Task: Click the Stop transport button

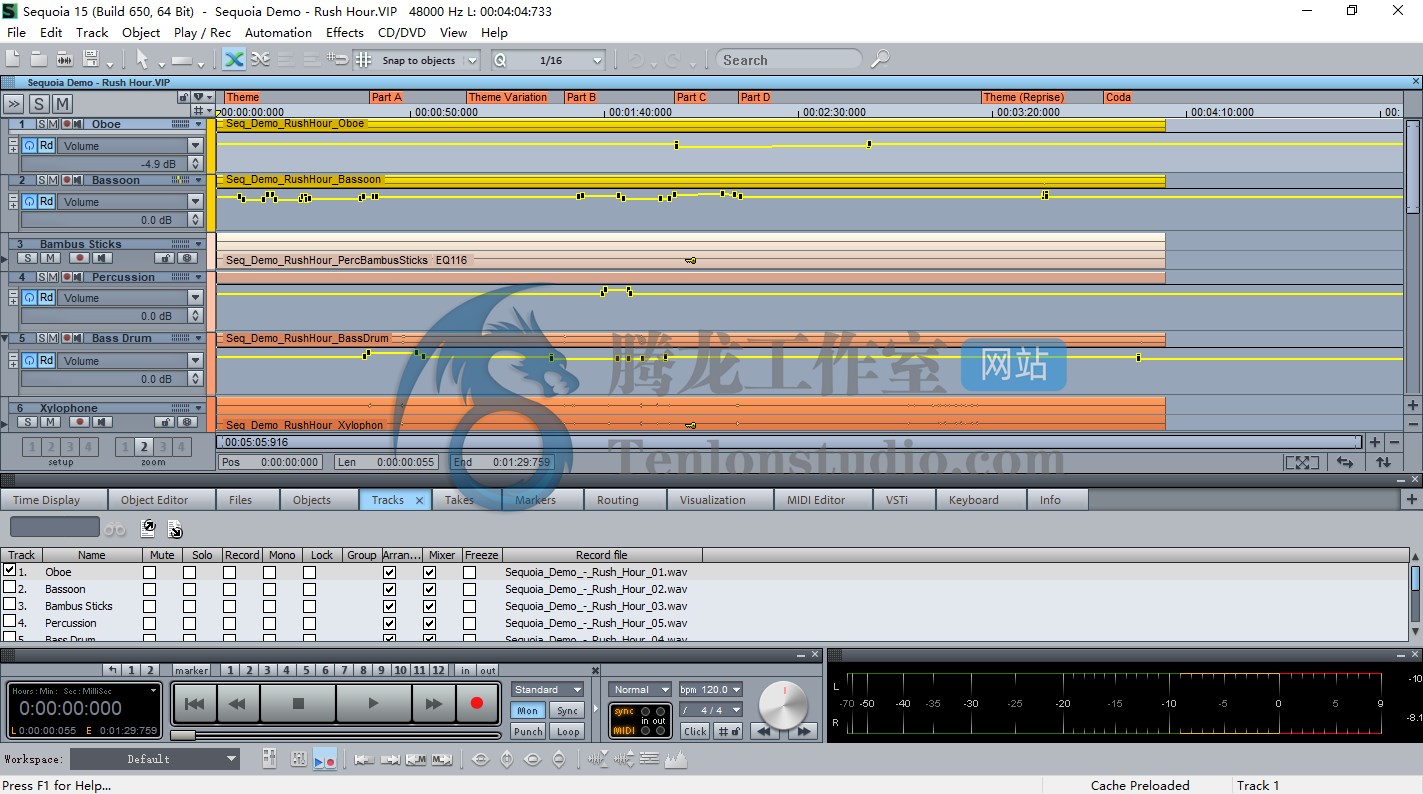Action: (x=298, y=703)
